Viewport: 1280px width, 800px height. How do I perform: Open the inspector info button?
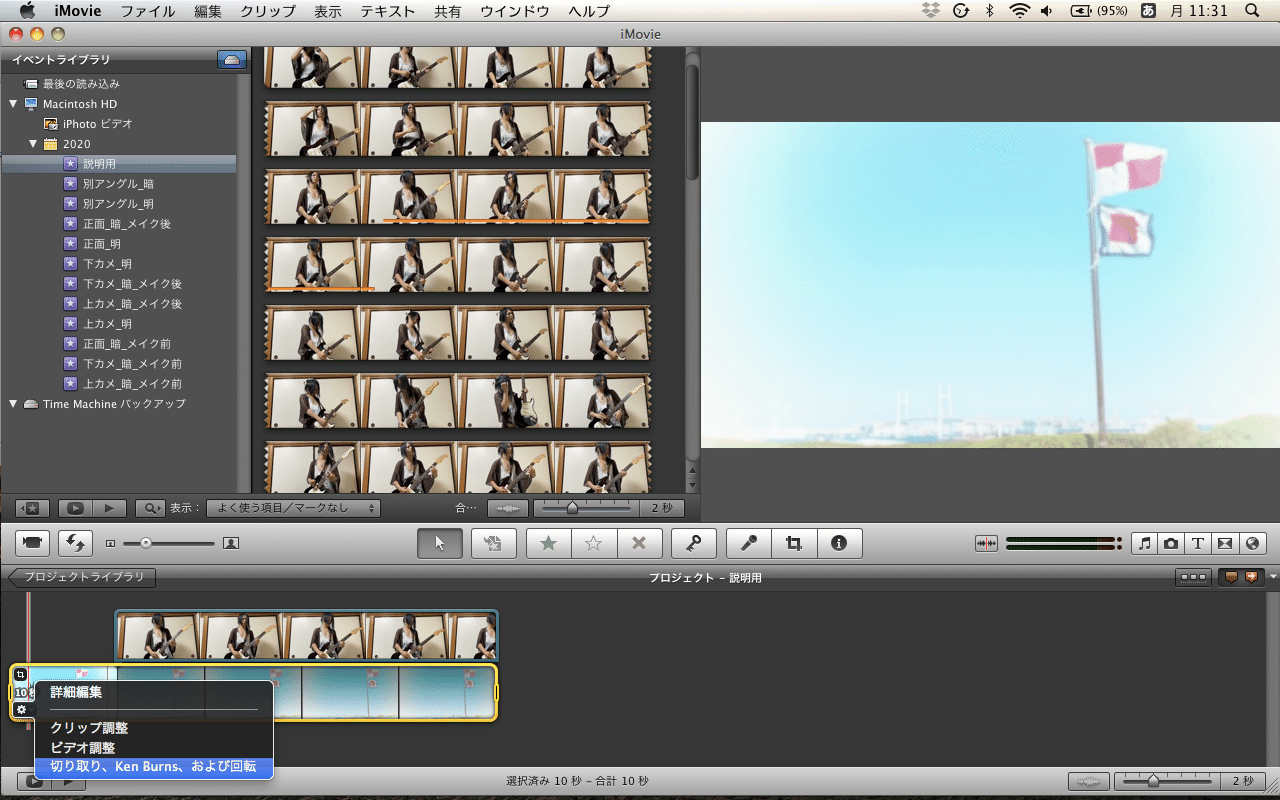coord(839,543)
